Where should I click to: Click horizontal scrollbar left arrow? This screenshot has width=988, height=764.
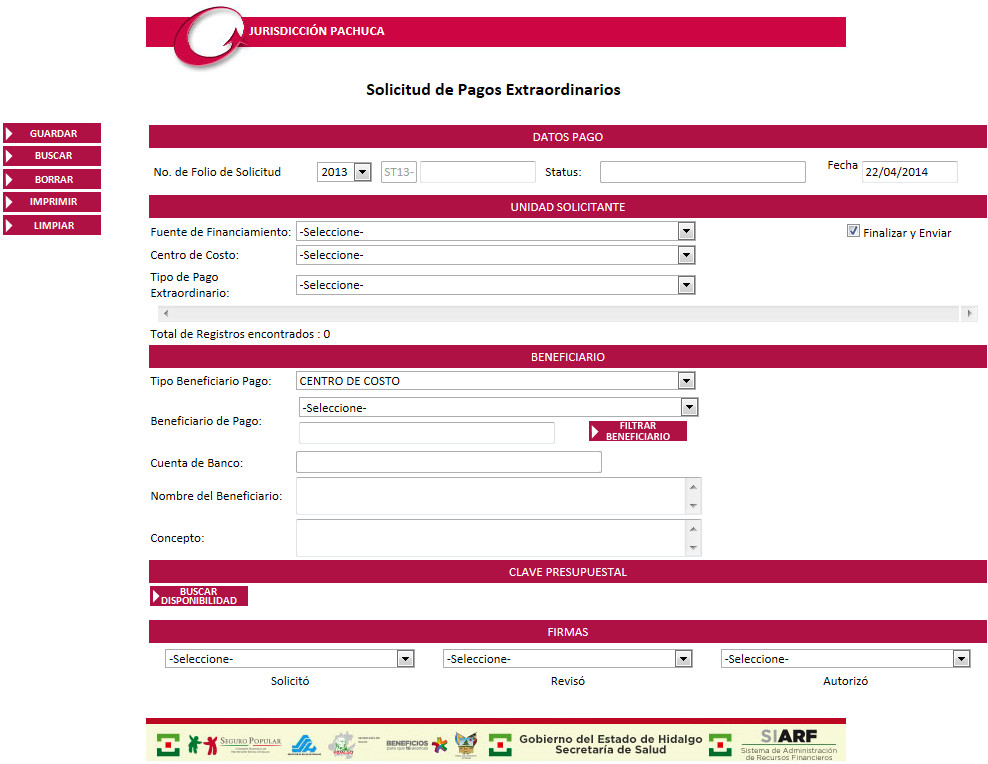[x=166, y=313]
